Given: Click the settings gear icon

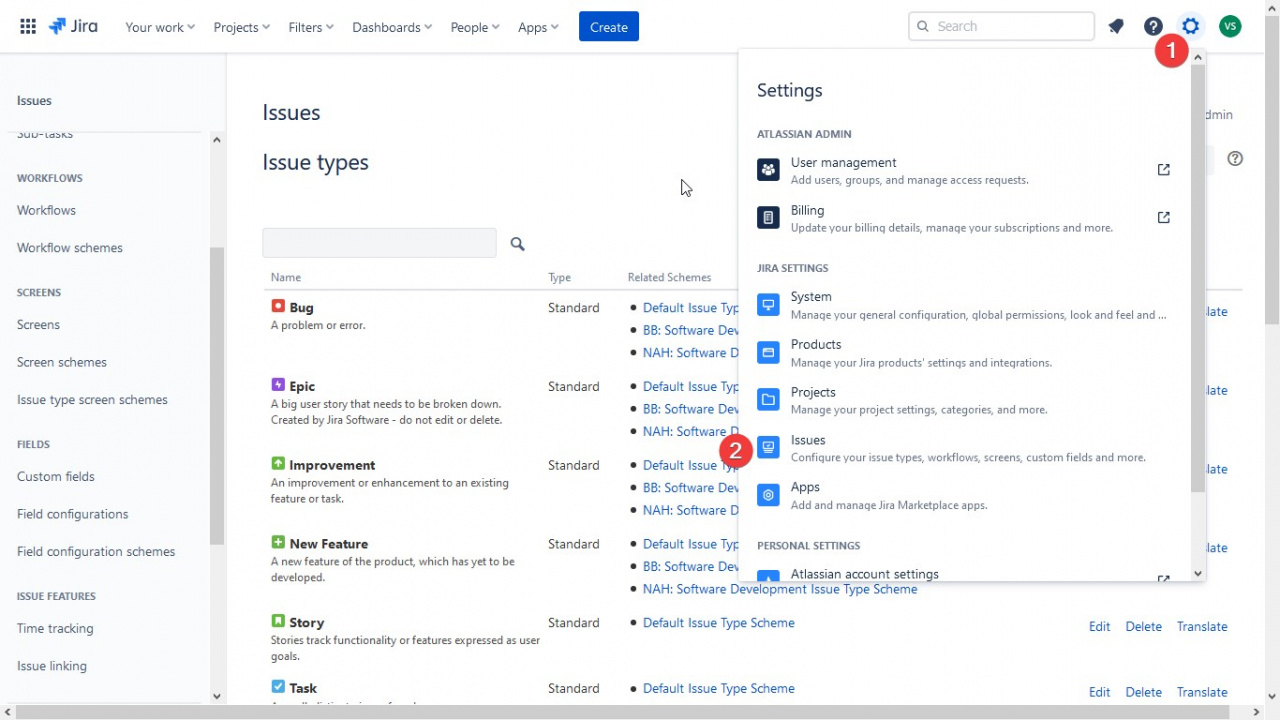Looking at the screenshot, I should pos(1190,27).
